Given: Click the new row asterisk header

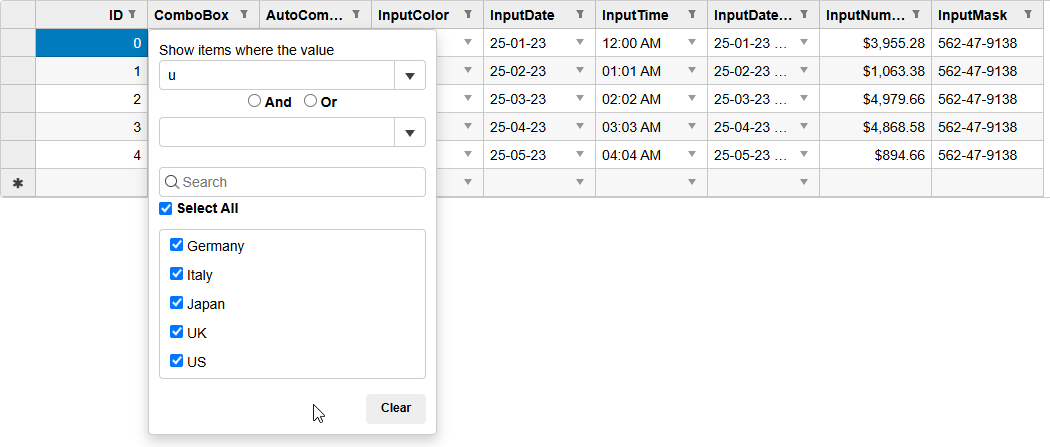Looking at the screenshot, I should pos(18,183).
